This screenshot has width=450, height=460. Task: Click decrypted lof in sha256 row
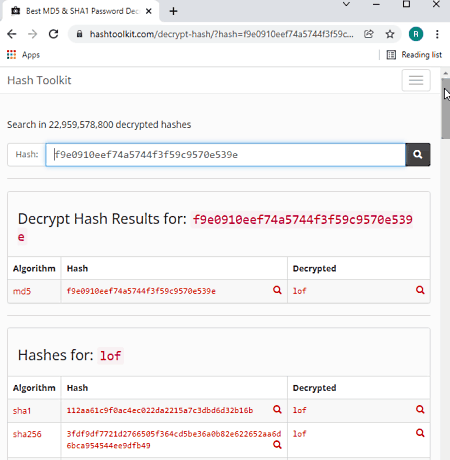point(299,434)
